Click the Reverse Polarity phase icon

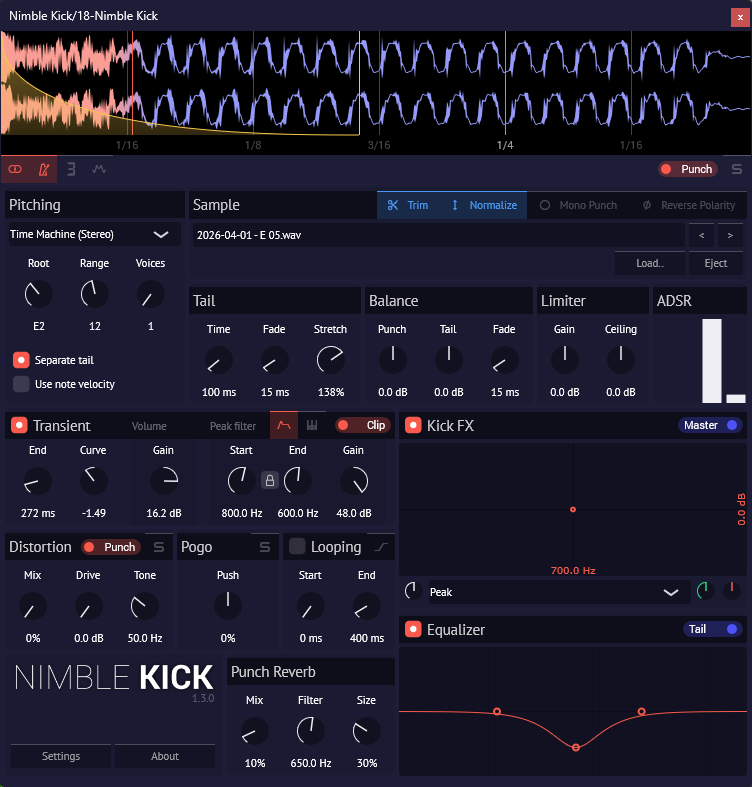point(647,205)
